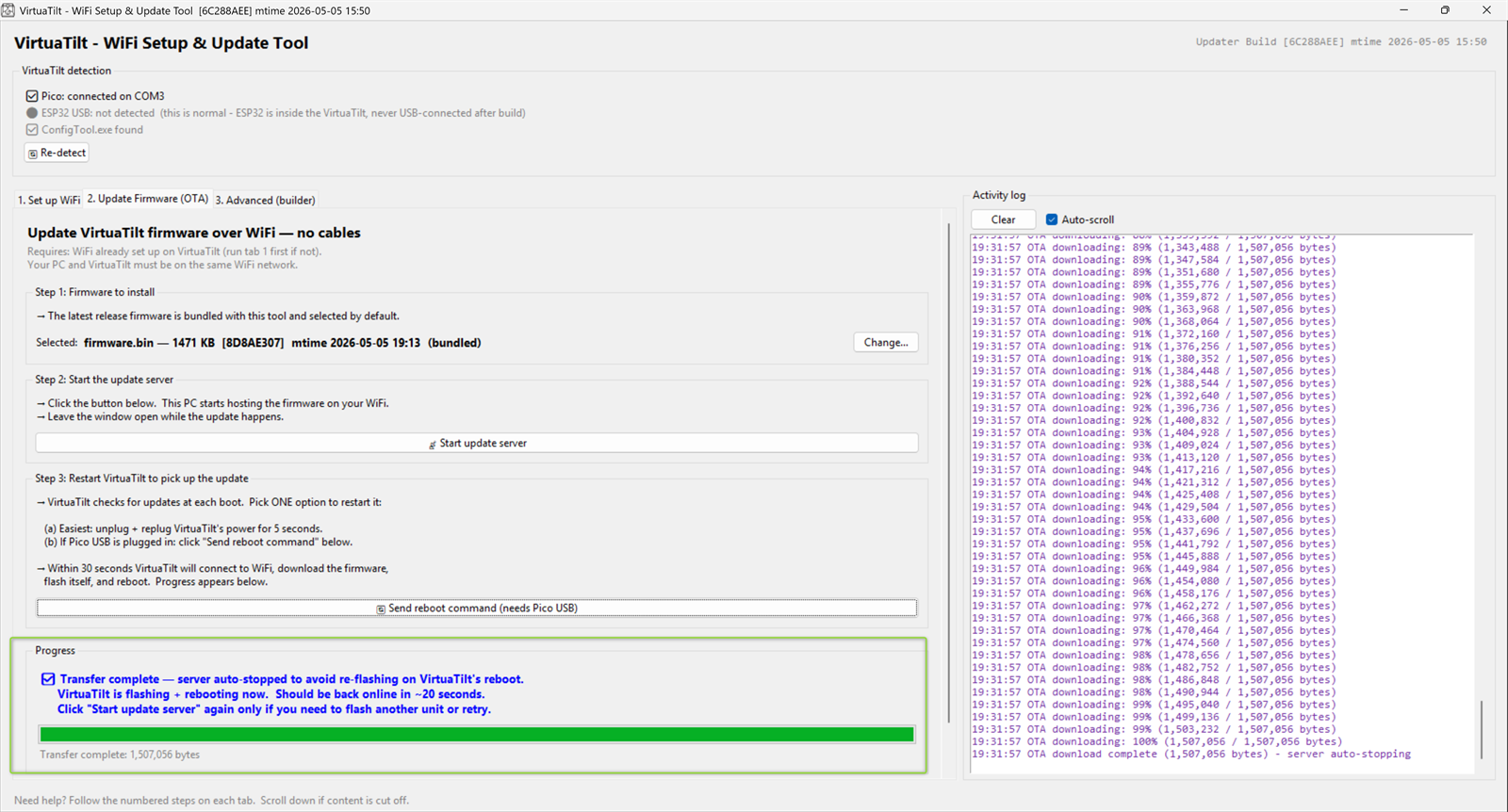
Task: Click the "Step 1: Firmware to install" label
Action: pyautogui.click(x=95, y=292)
